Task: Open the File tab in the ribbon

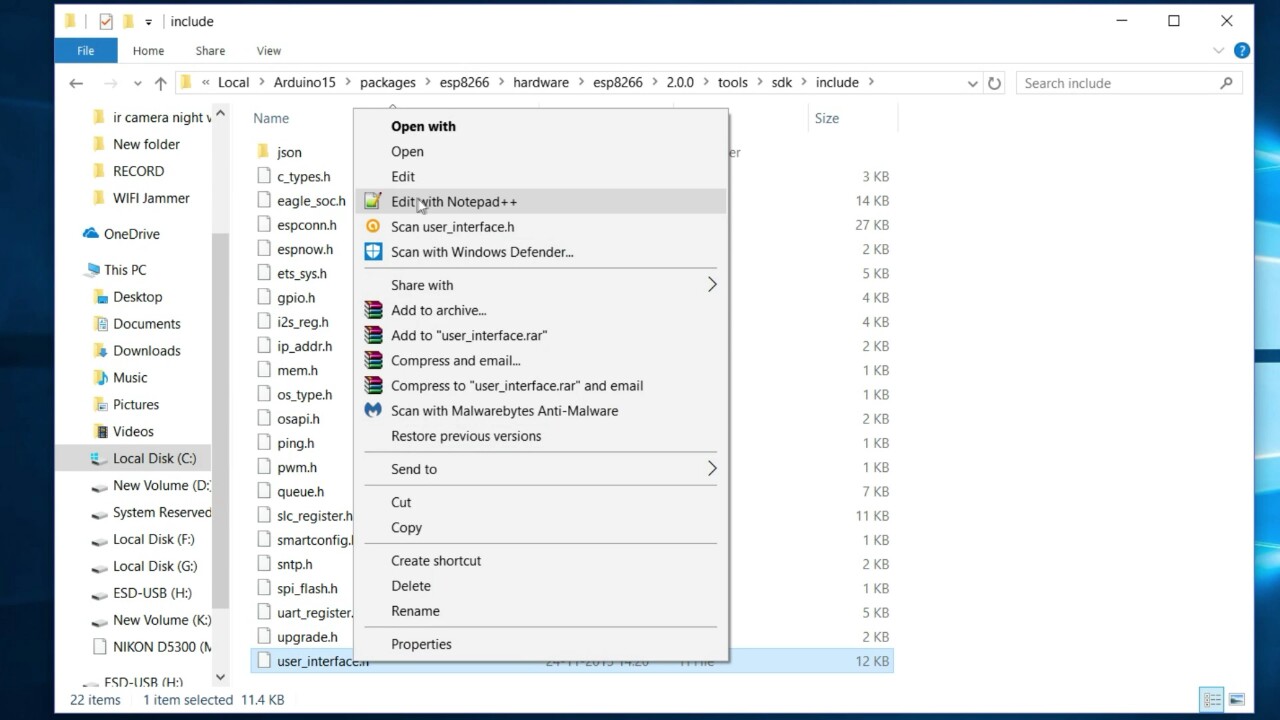Action: tap(86, 50)
